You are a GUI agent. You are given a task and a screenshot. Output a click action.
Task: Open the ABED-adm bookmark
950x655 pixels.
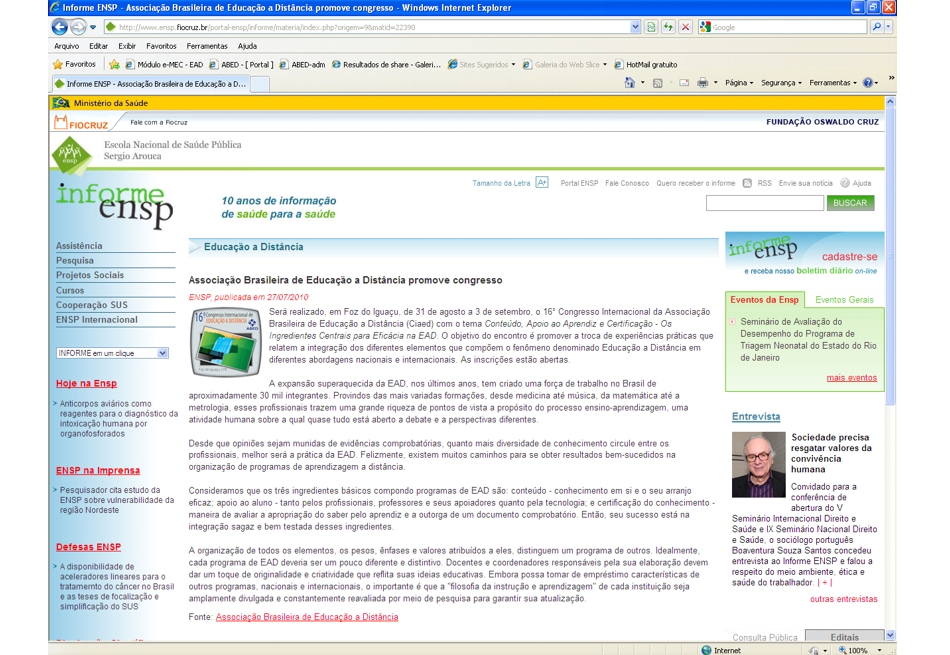(302, 64)
